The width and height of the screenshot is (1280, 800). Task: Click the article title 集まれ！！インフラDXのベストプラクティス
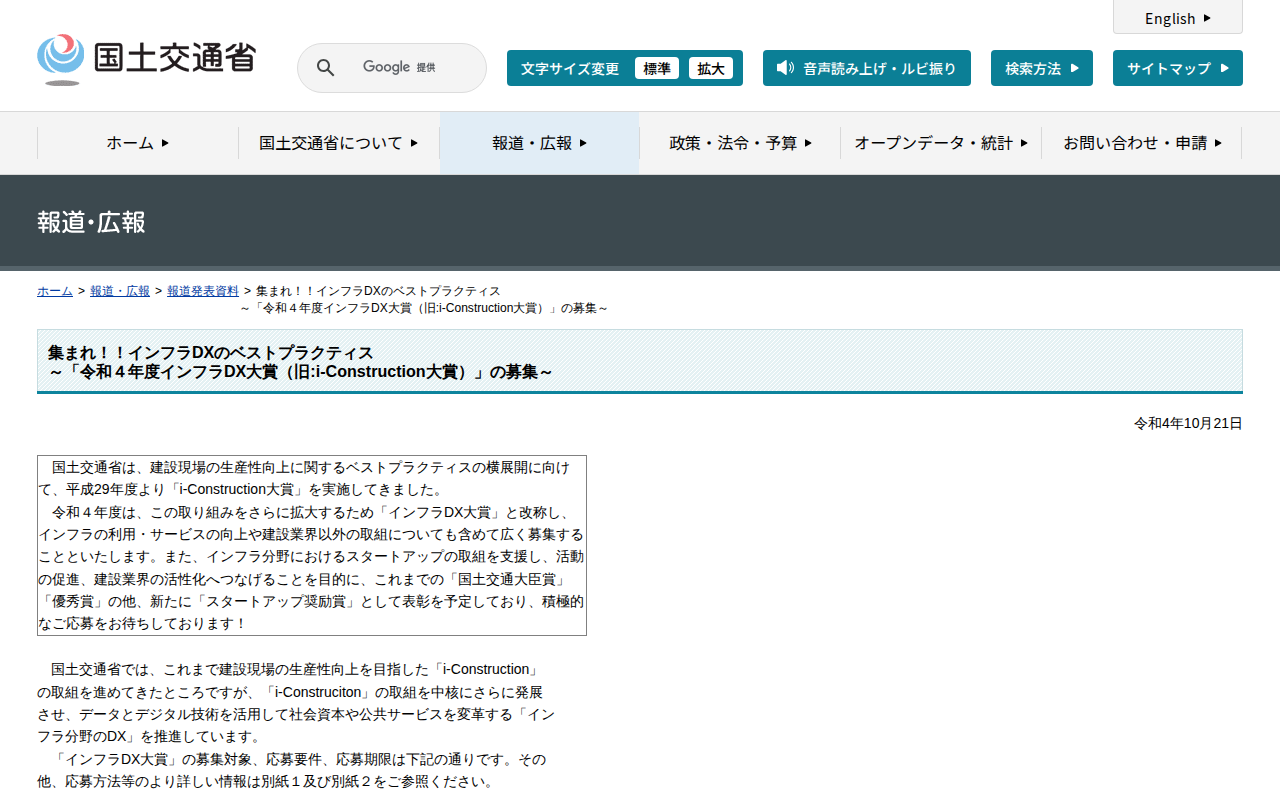click(x=211, y=353)
